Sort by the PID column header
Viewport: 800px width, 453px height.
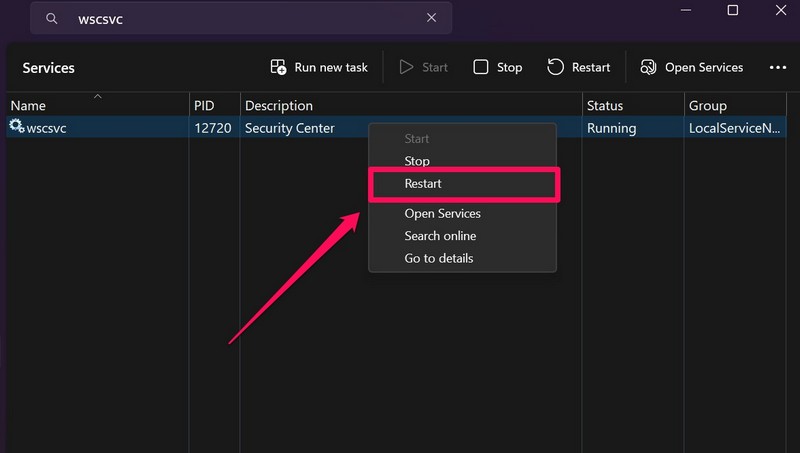click(204, 106)
